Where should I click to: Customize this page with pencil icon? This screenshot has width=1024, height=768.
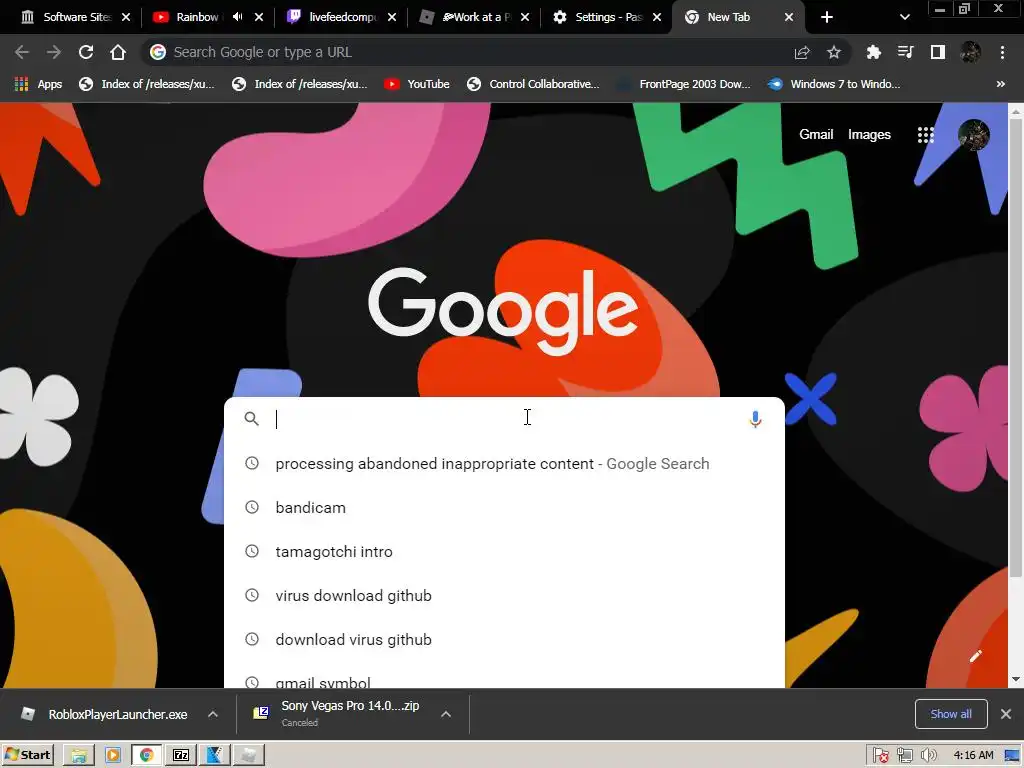(975, 656)
